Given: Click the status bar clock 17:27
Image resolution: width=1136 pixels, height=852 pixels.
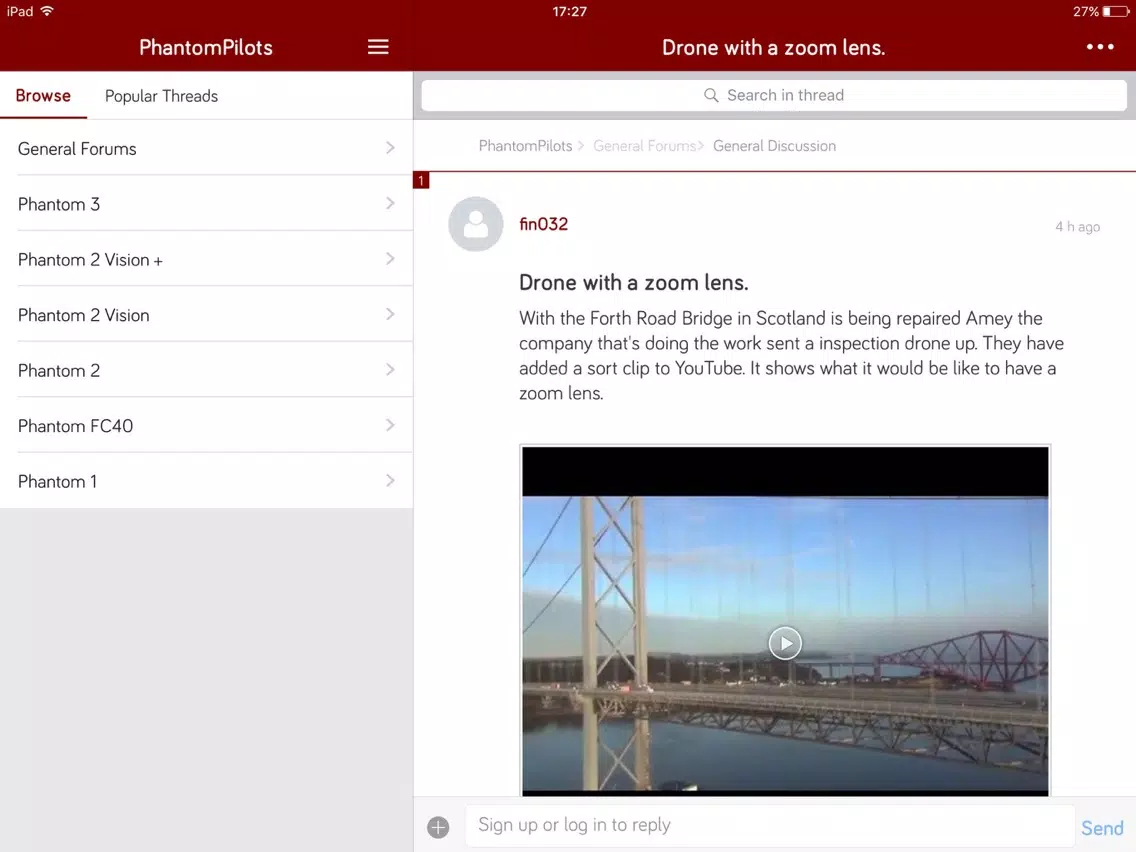Looking at the screenshot, I should coord(569,12).
